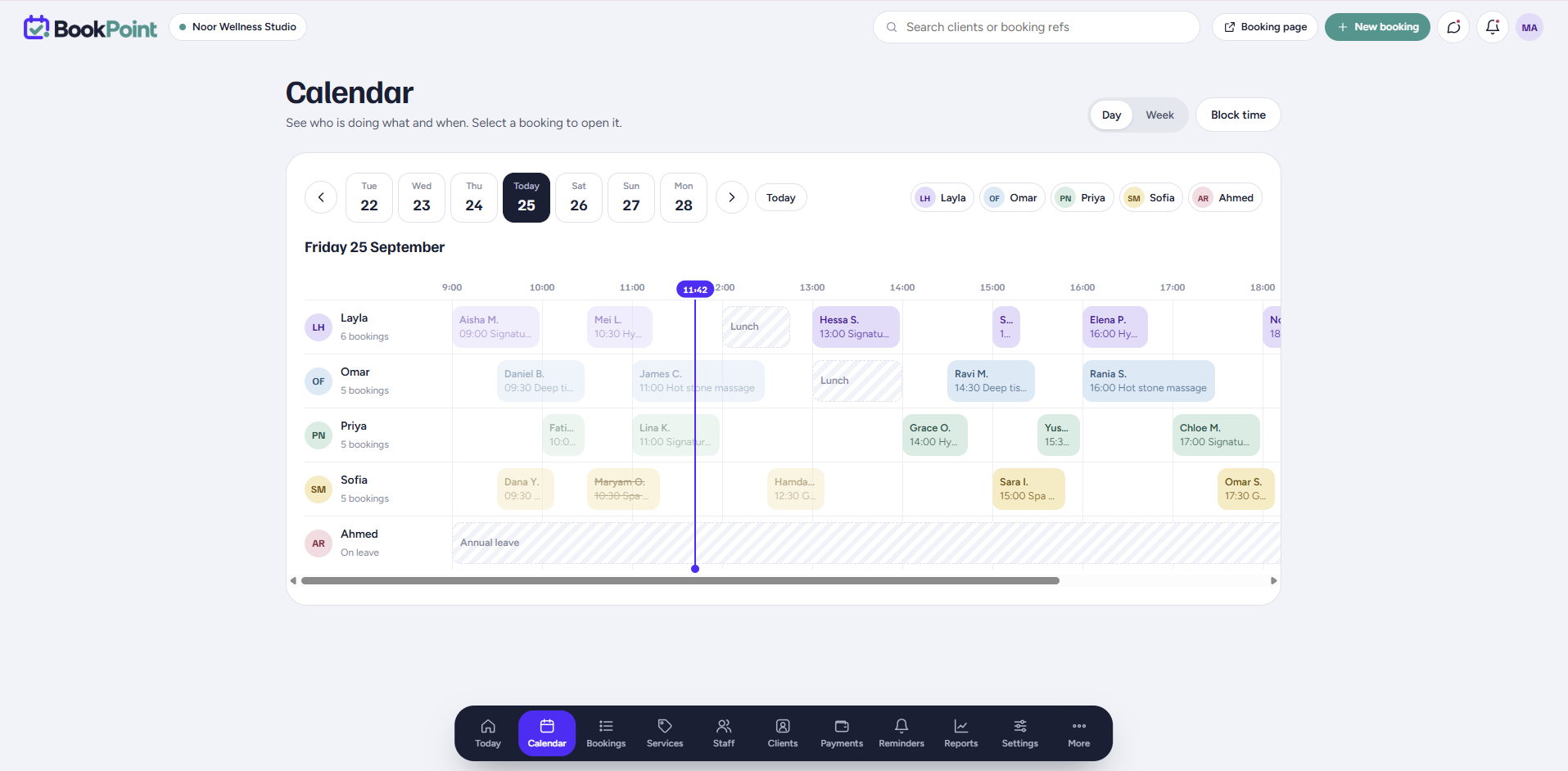Jump to Today using the Today button
Image resolution: width=1568 pixels, height=771 pixels.
[x=781, y=197]
